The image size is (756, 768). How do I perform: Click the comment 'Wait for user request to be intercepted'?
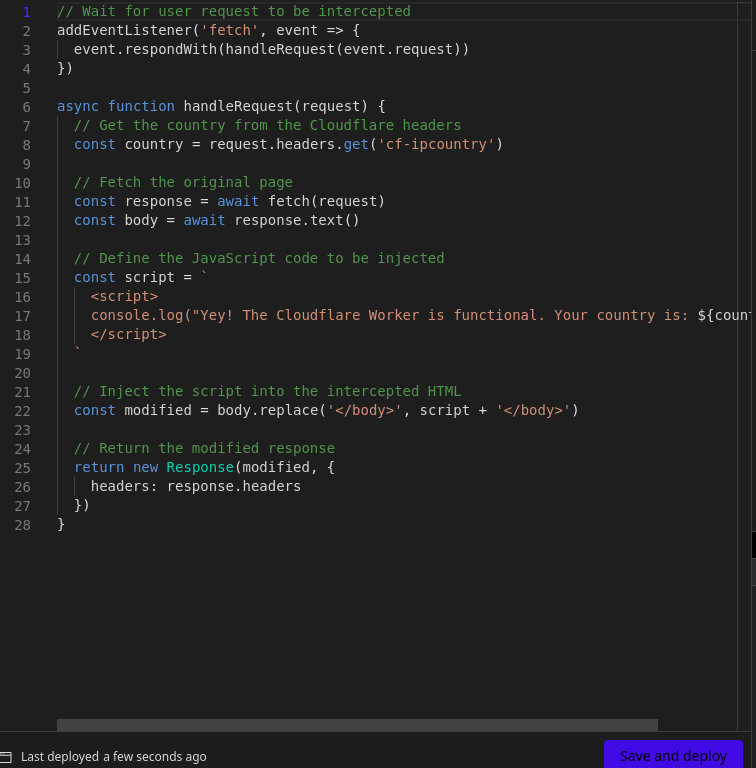(234, 11)
